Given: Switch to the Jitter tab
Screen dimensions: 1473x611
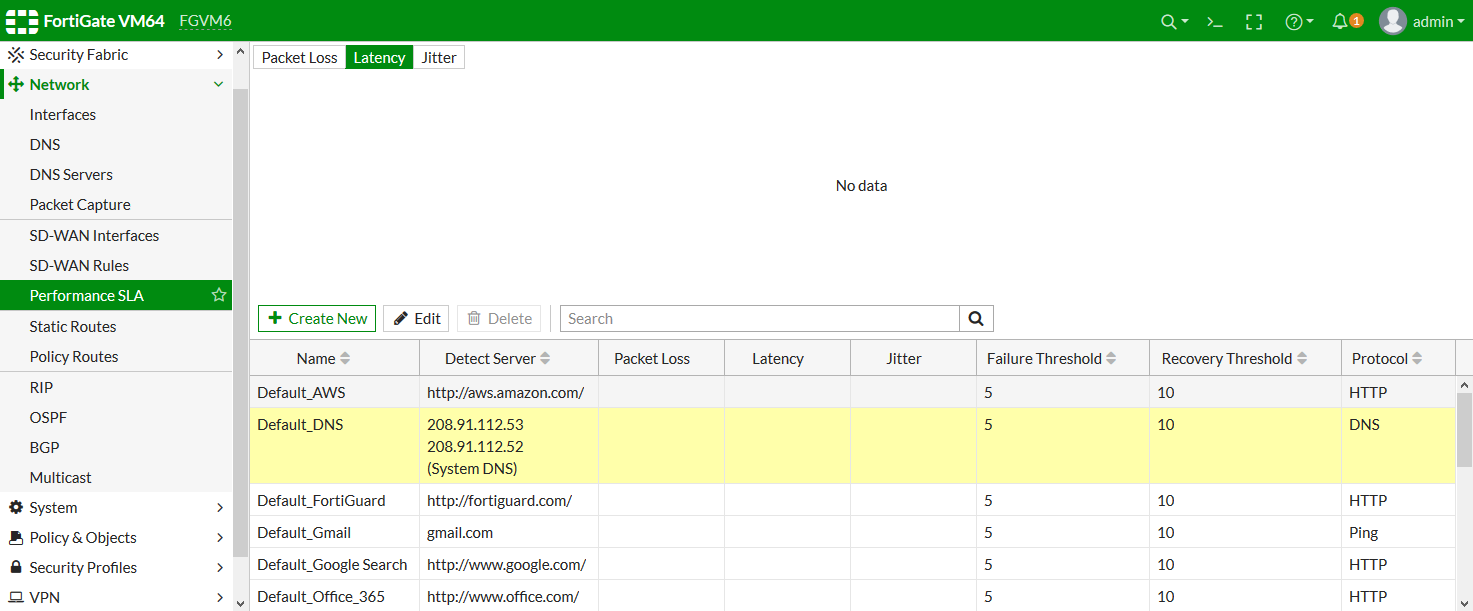Looking at the screenshot, I should [439, 58].
